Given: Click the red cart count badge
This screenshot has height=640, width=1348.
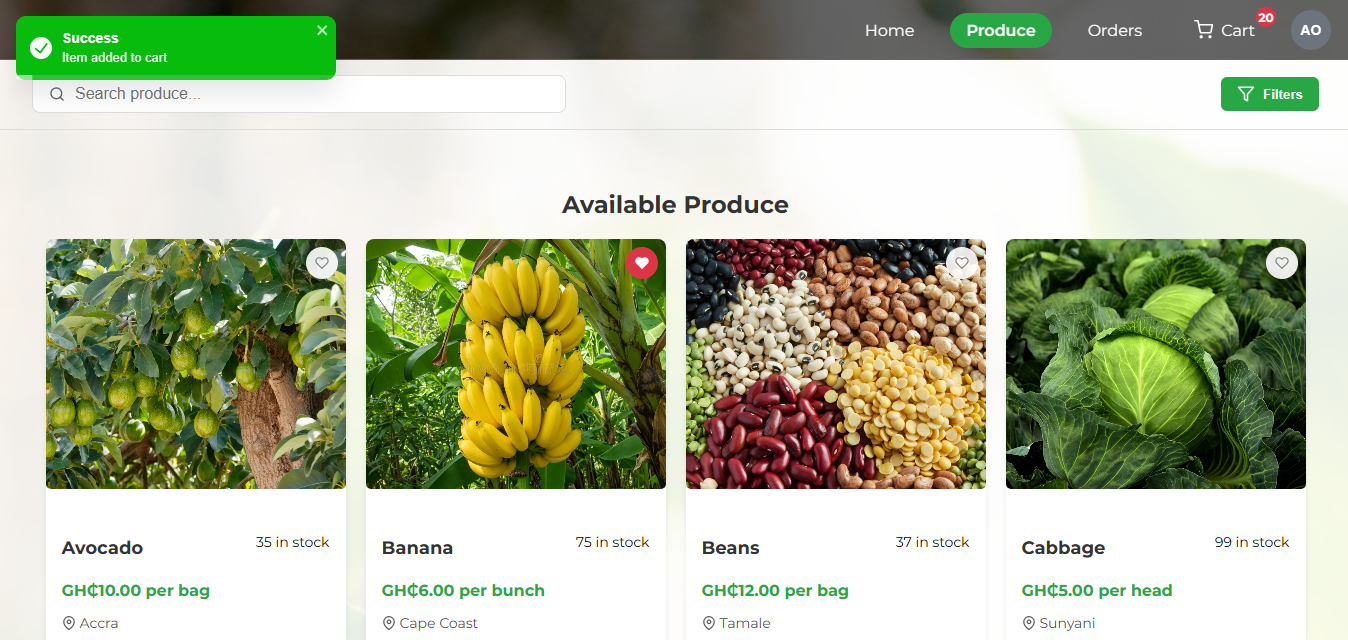Looking at the screenshot, I should tap(1266, 18).
